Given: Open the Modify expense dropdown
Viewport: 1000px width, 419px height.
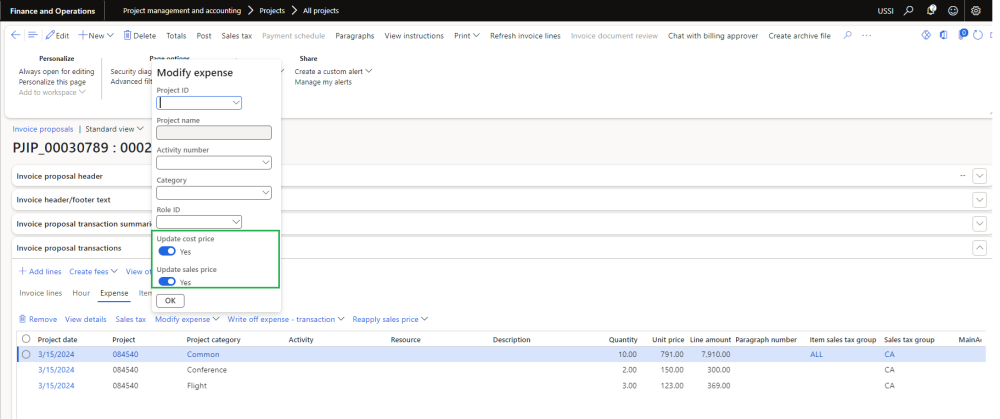Looking at the screenshot, I should coord(187,319).
